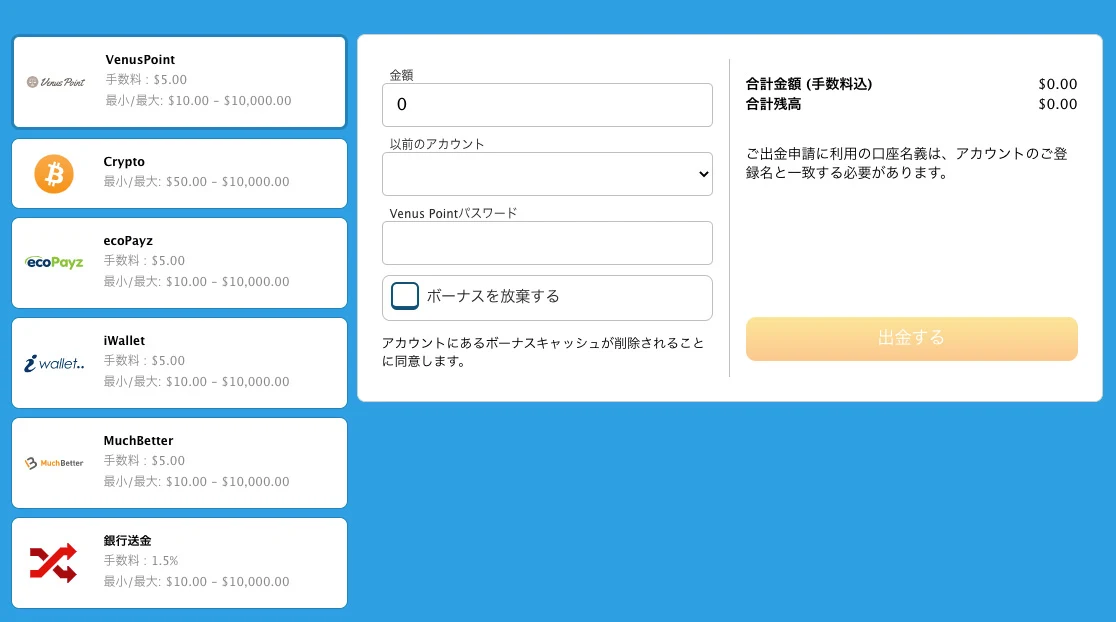Image resolution: width=1116 pixels, height=622 pixels.
Task: Click the 以前のアカウント field label
Action: point(437,144)
